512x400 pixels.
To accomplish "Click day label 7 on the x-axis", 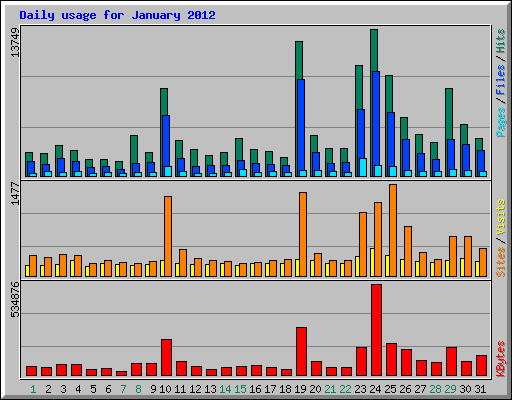I will coord(123,389).
